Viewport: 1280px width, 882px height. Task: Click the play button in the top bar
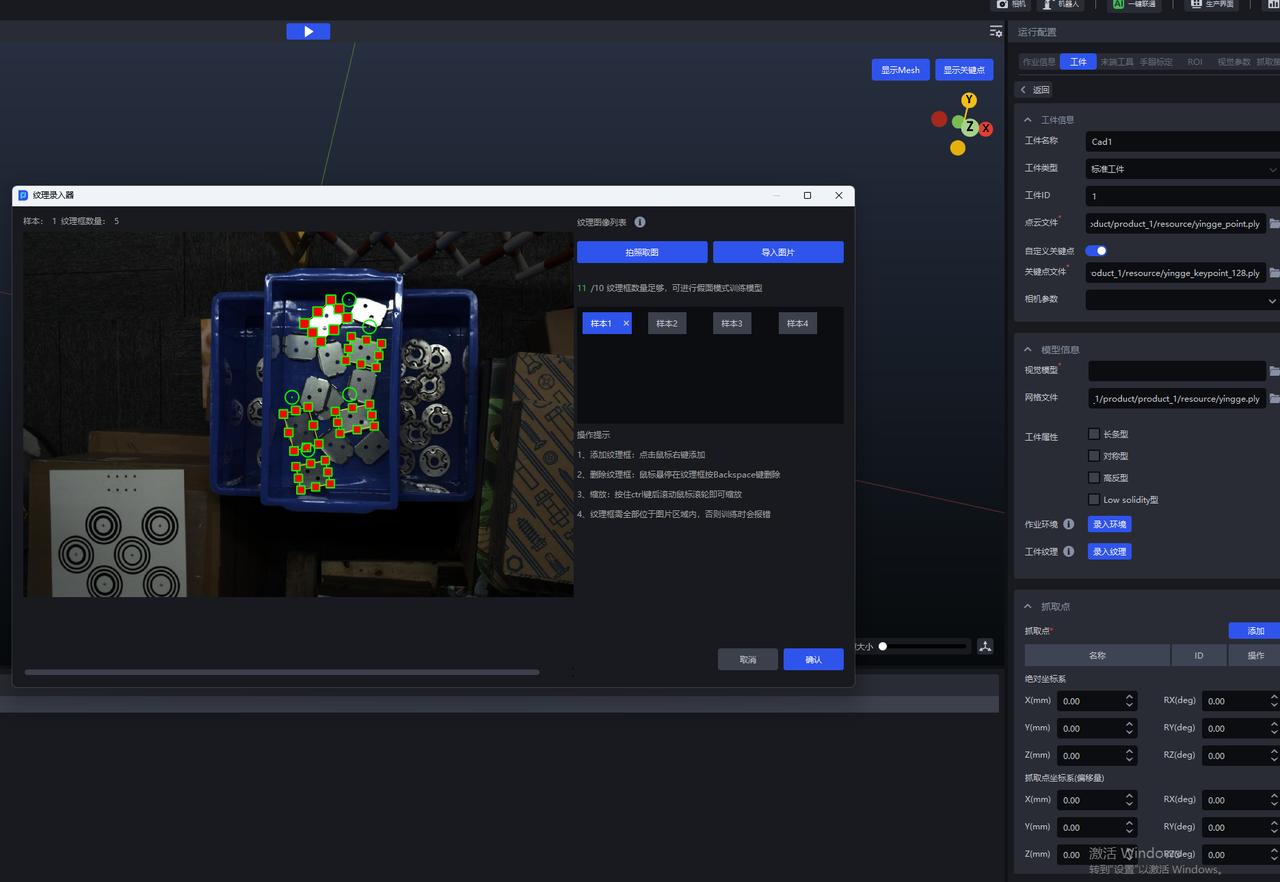click(308, 32)
